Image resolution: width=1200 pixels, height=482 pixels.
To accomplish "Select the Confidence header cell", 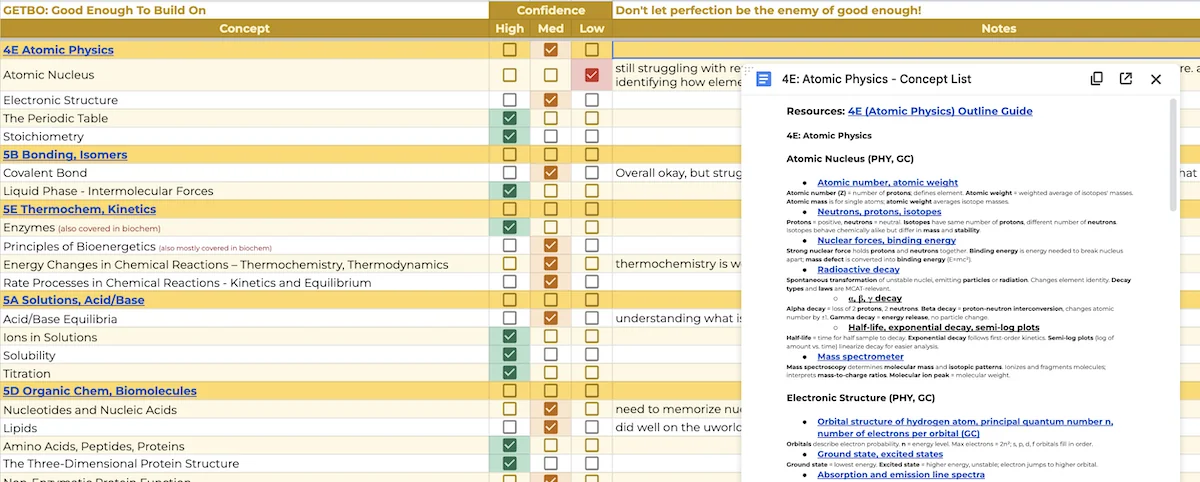I will pyautogui.click(x=551, y=10).
